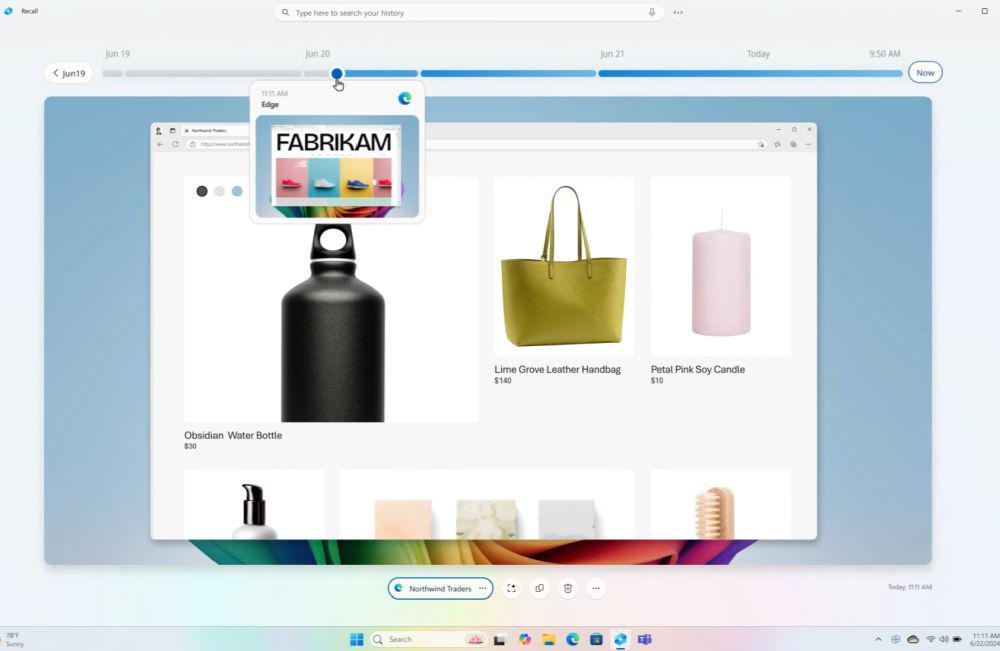Go back to Jun19 on the timeline
Viewport: 1000px width, 651px height.
click(69, 73)
